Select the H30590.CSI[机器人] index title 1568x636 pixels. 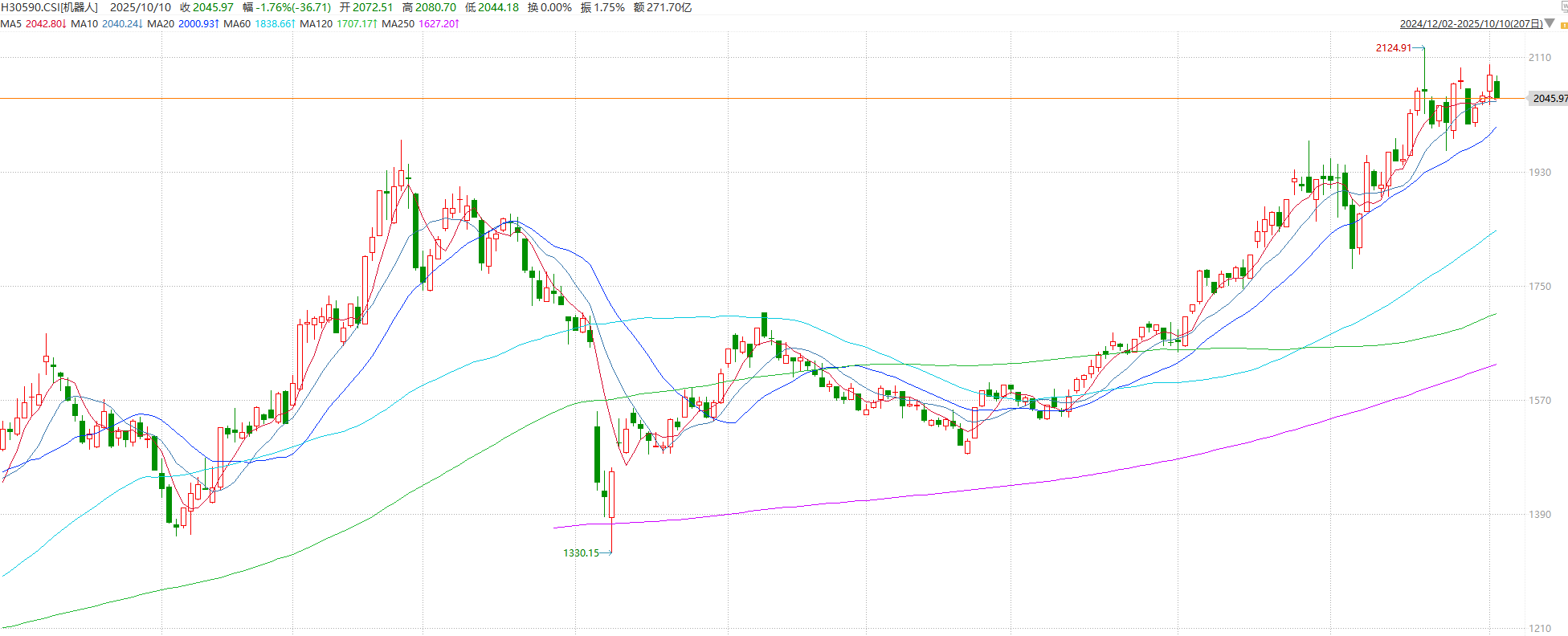[x=49, y=7]
